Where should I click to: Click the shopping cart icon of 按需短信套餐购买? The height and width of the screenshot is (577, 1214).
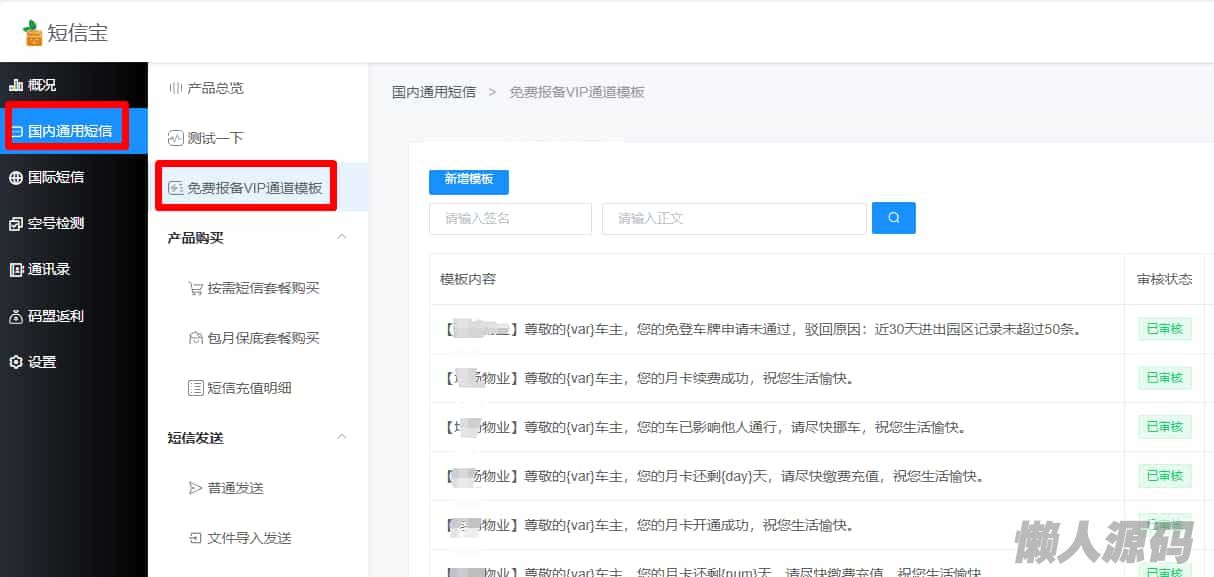(x=196, y=288)
